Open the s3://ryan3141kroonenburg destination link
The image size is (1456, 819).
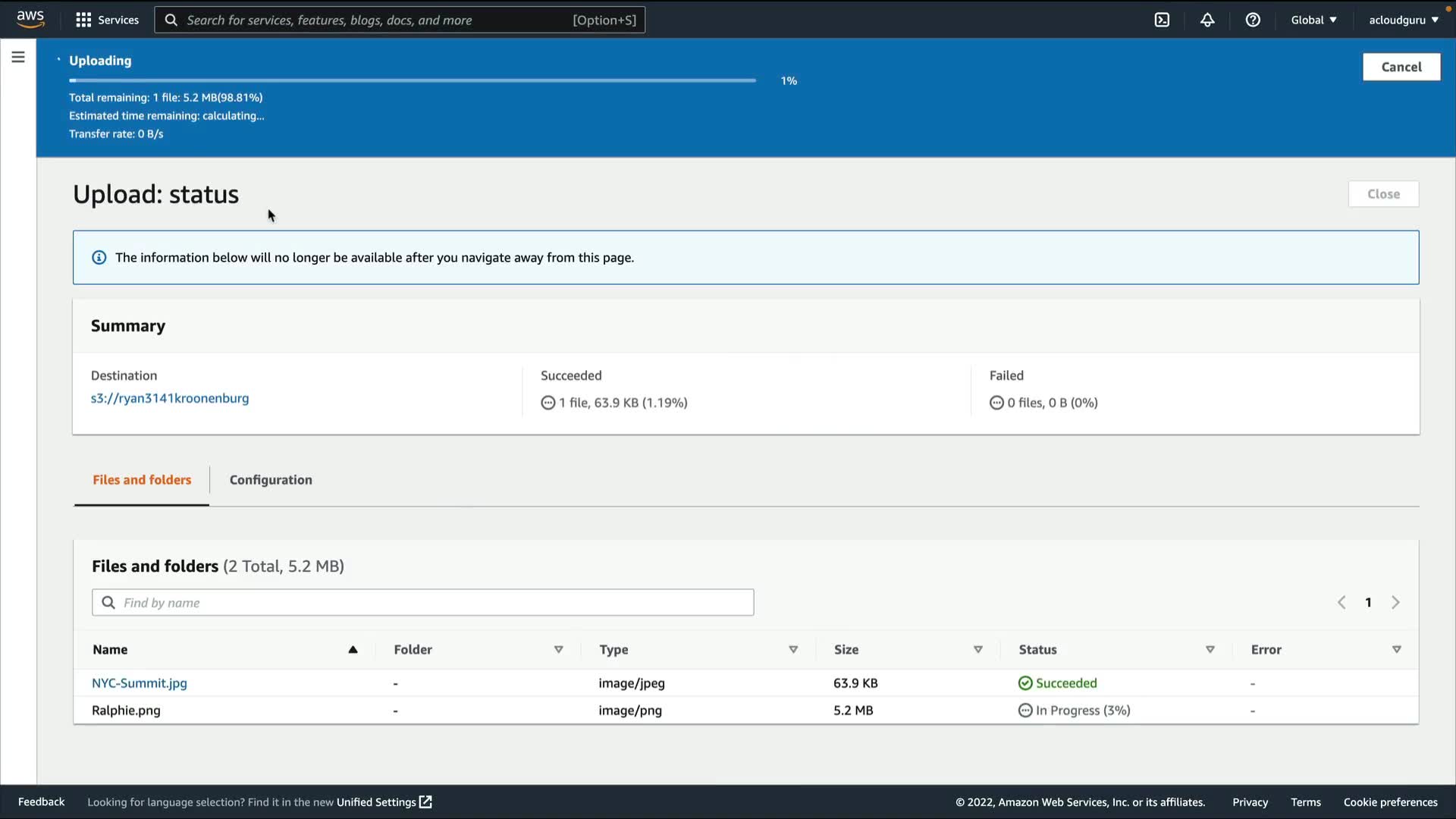(x=170, y=398)
